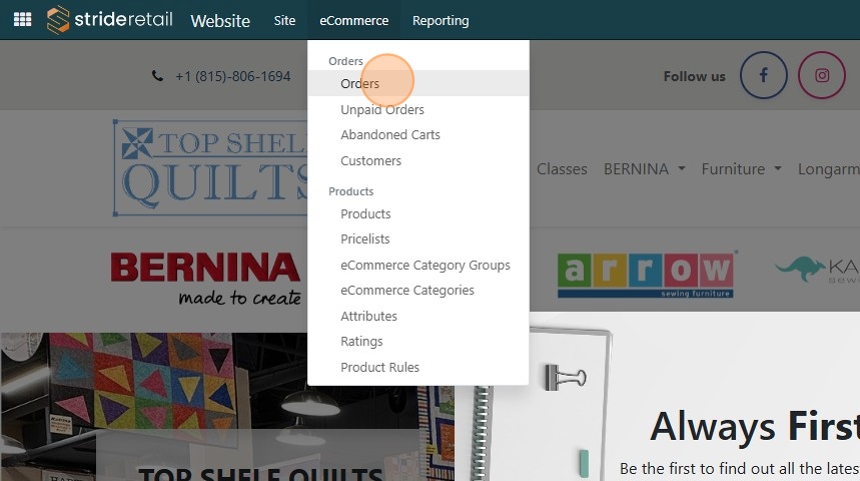Click the phone number +1 (815)-806-1694
The image size is (860, 481).
[x=233, y=76]
